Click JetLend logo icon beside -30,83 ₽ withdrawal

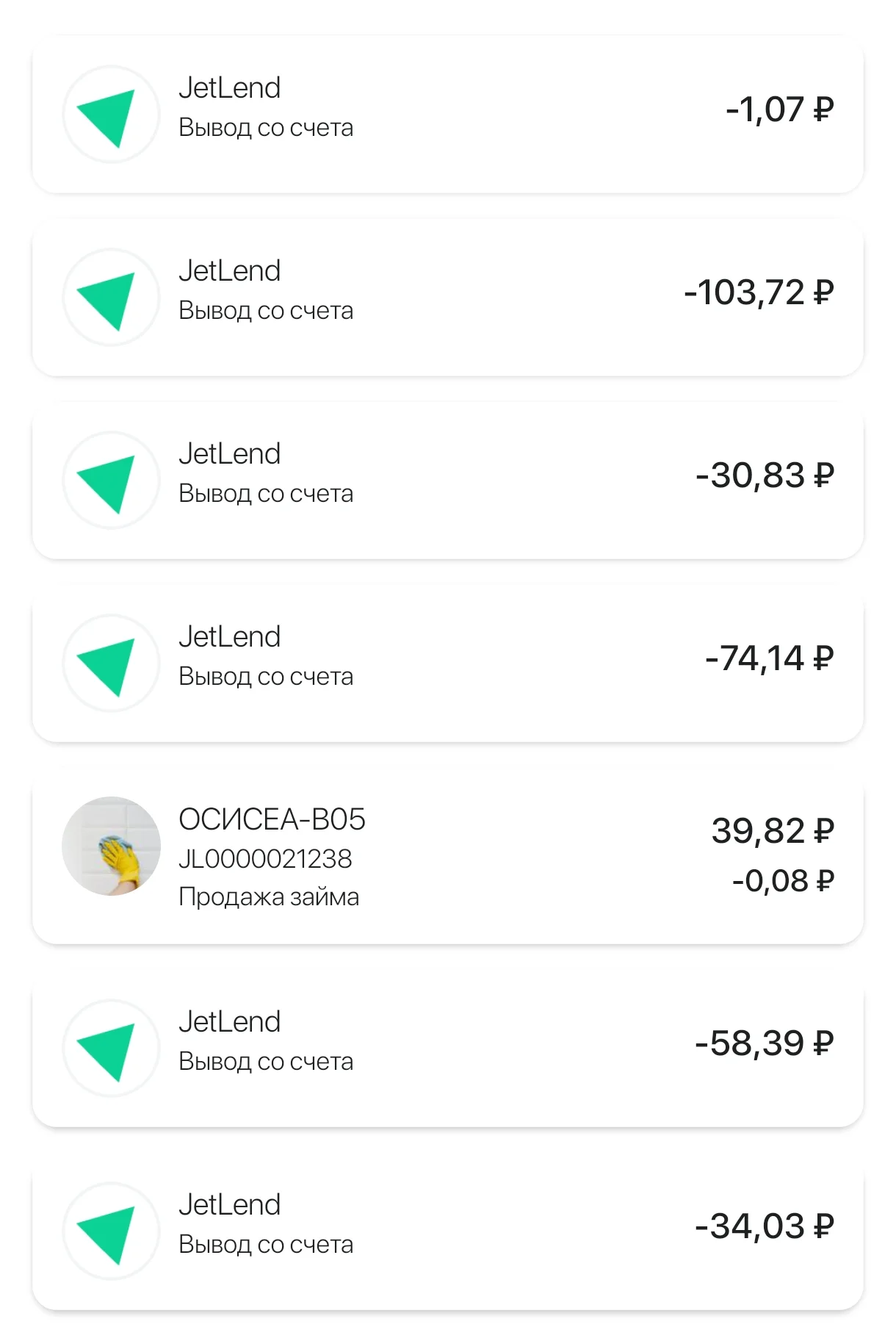click(111, 481)
